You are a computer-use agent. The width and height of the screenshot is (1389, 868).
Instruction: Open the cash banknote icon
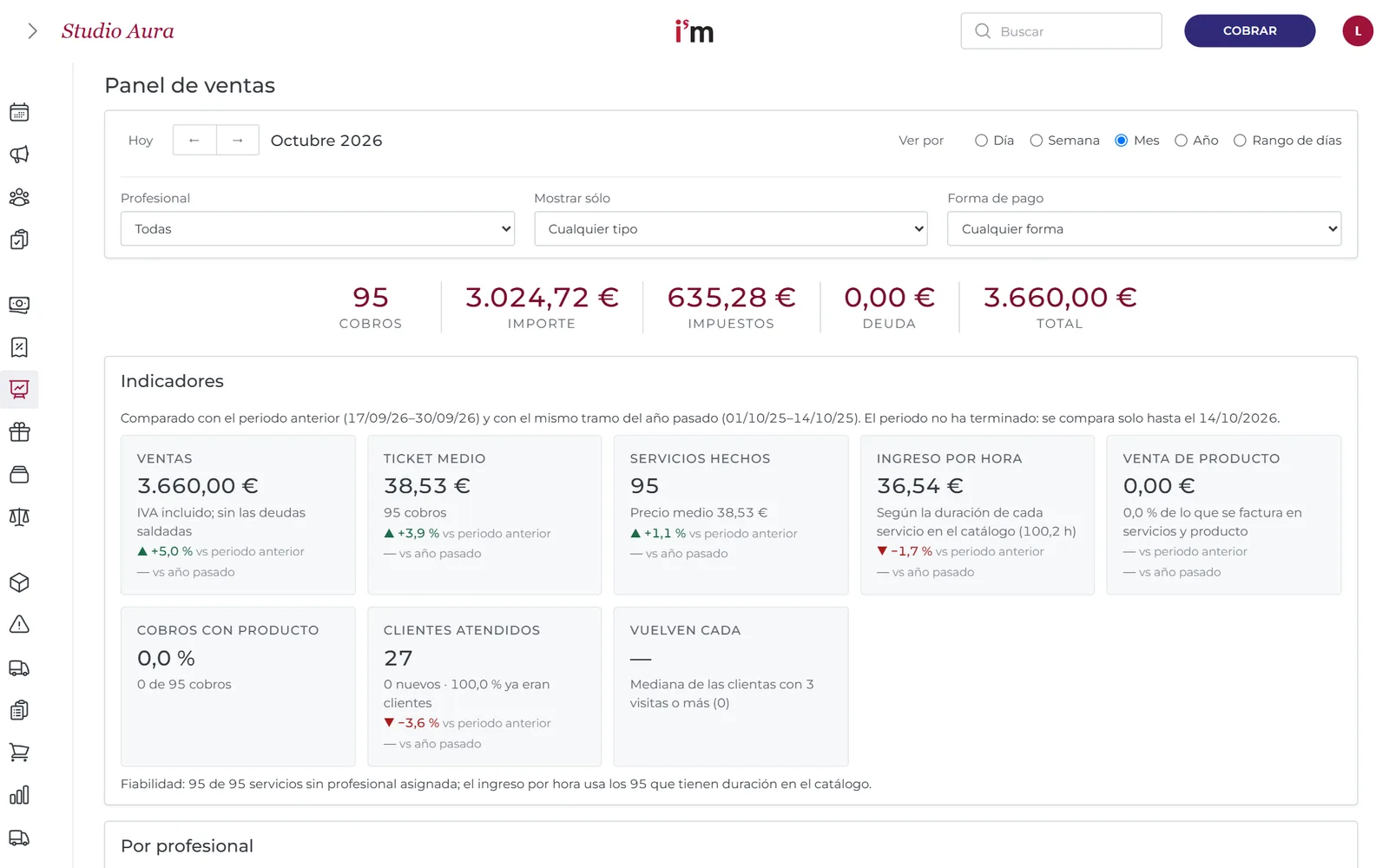point(19,305)
